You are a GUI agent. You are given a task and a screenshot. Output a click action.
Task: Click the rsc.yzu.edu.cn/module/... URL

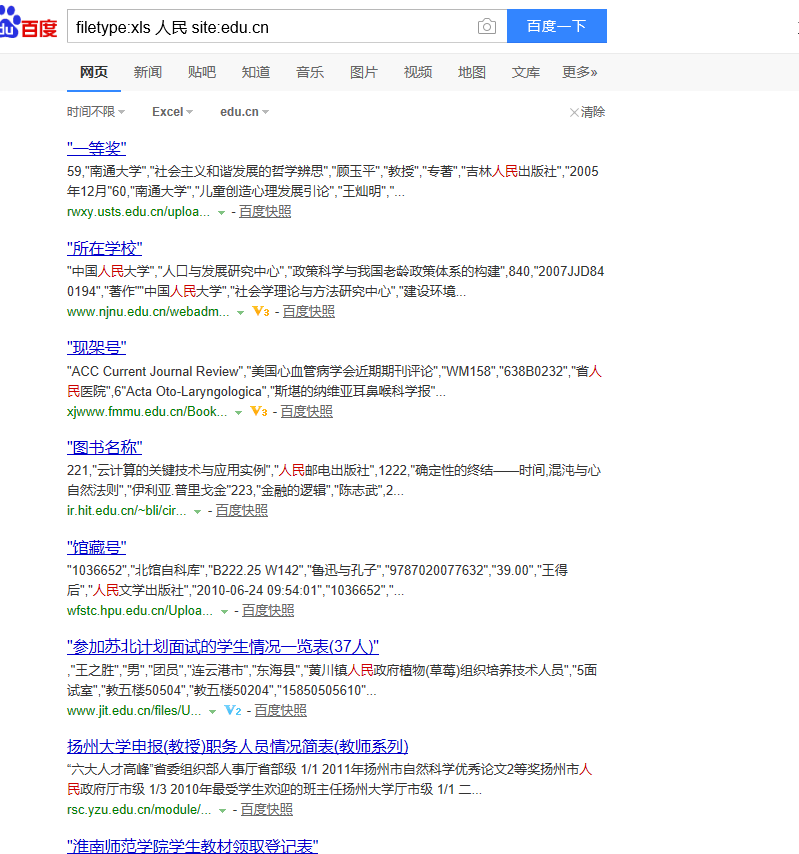pyautogui.click(x=139, y=810)
